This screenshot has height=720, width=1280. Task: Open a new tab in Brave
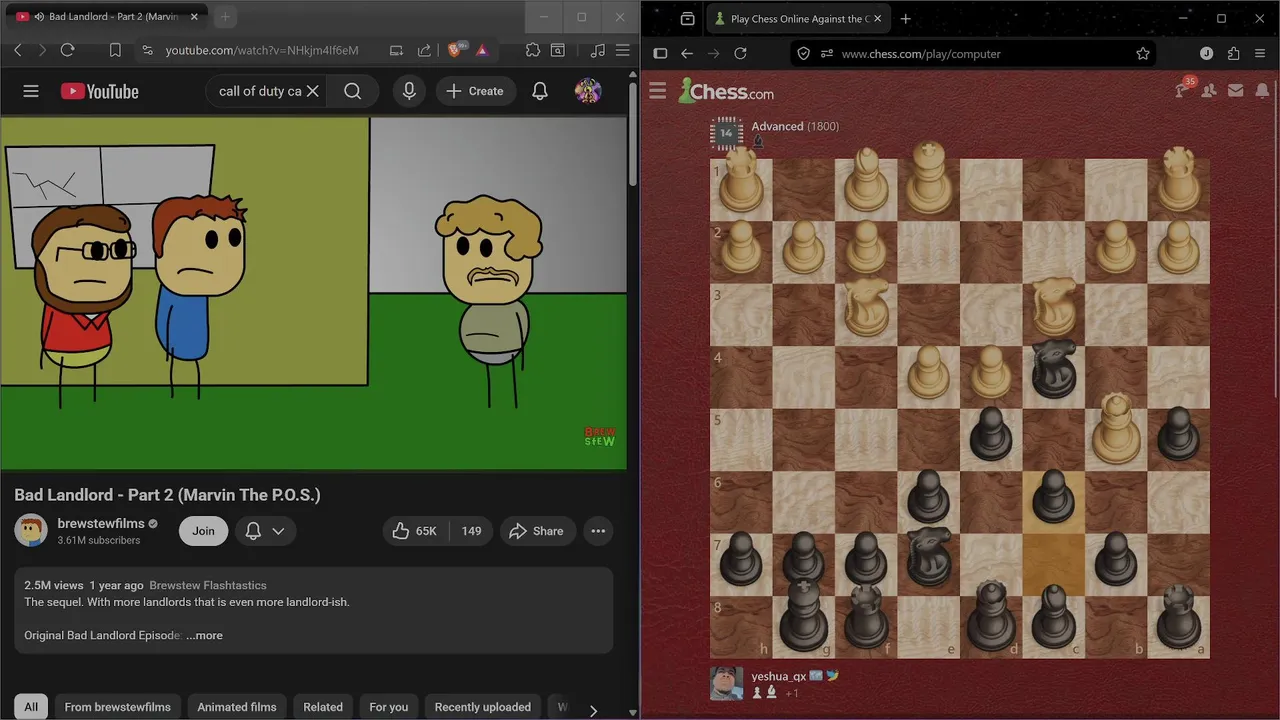coord(225,17)
